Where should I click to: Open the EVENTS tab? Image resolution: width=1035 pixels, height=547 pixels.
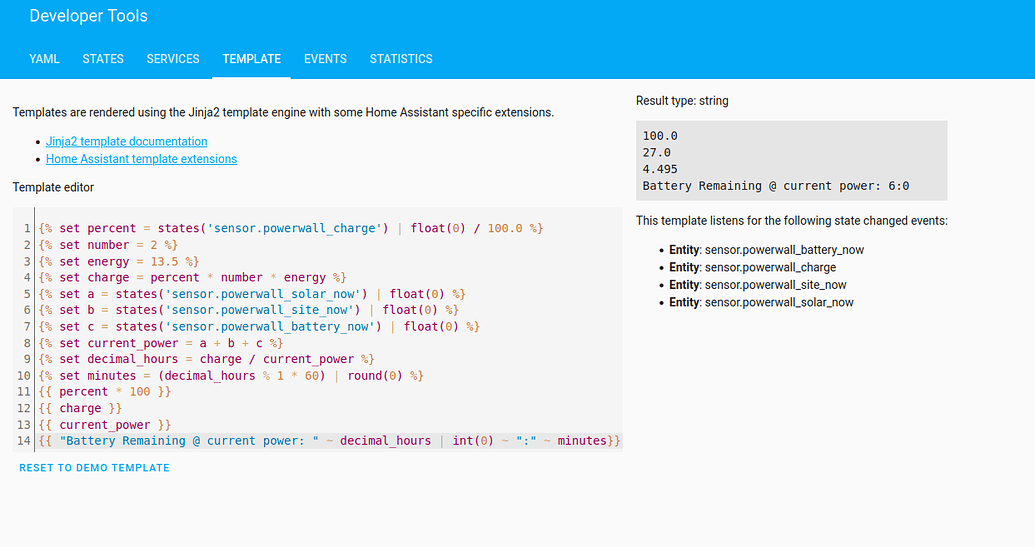pyautogui.click(x=325, y=59)
